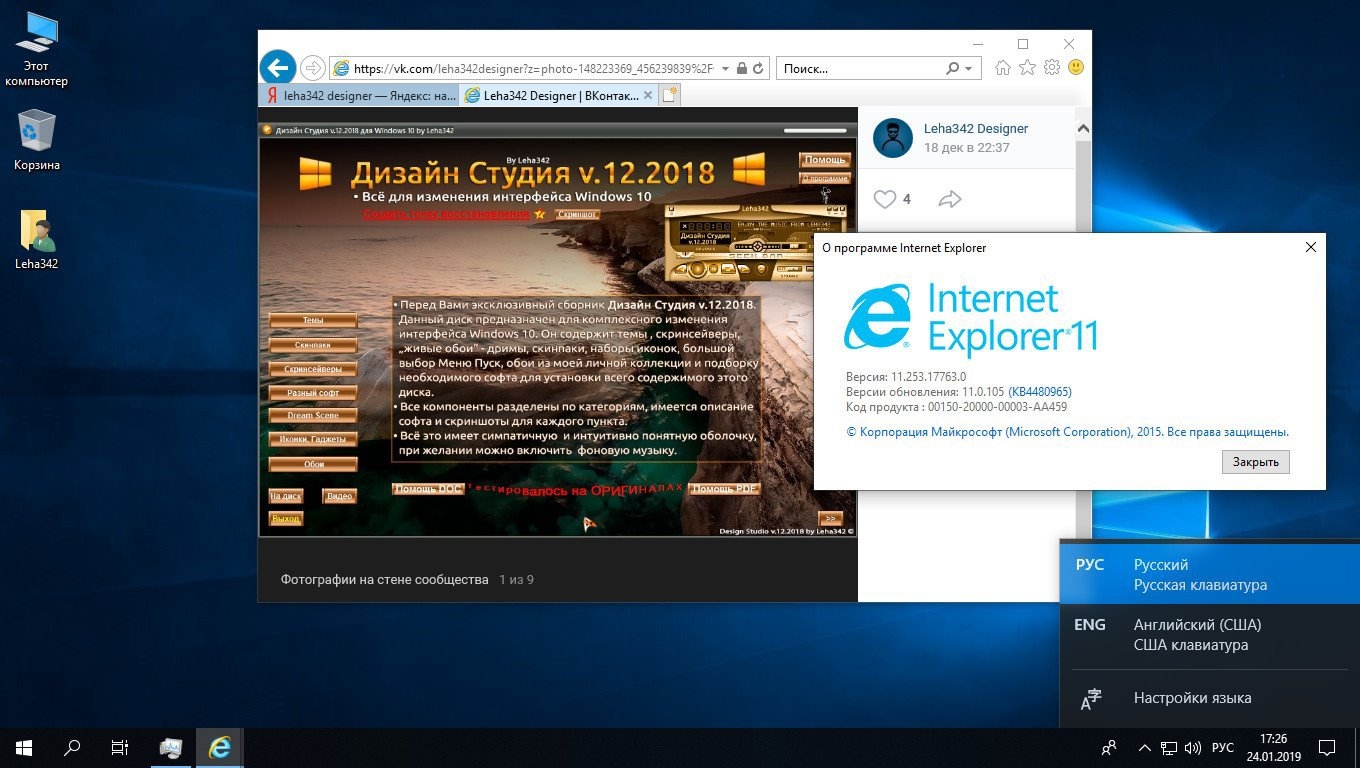Expand the search provider dropdown arrow
The image size is (1360, 768).
click(969, 69)
